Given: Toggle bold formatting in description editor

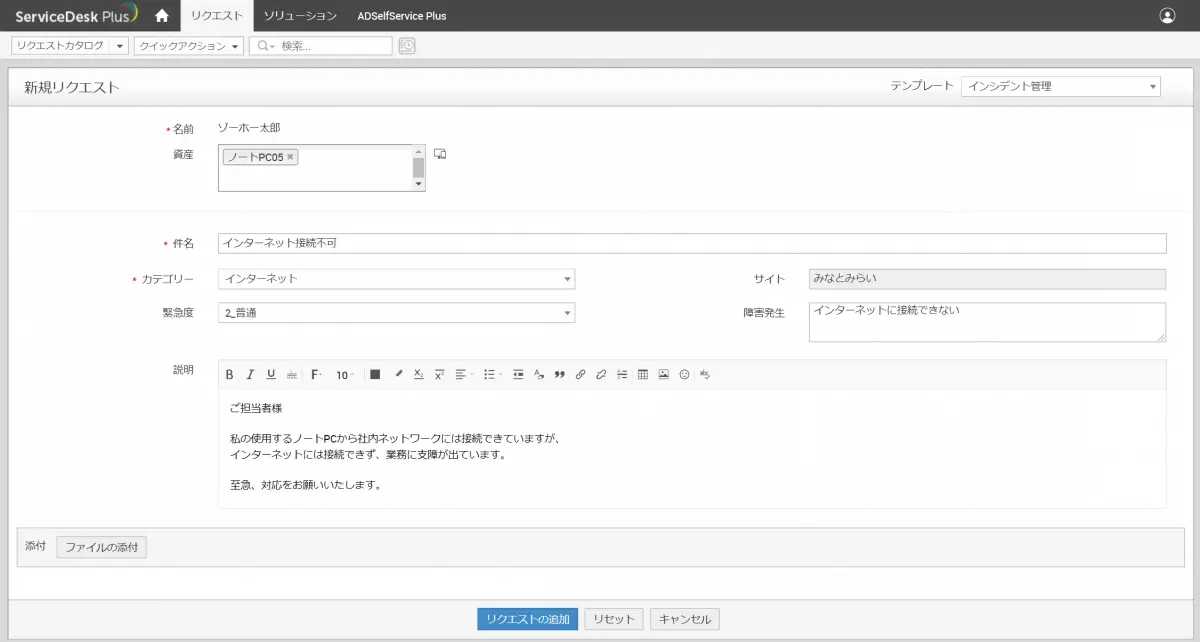Looking at the screenshot, I should coord(229,375).
